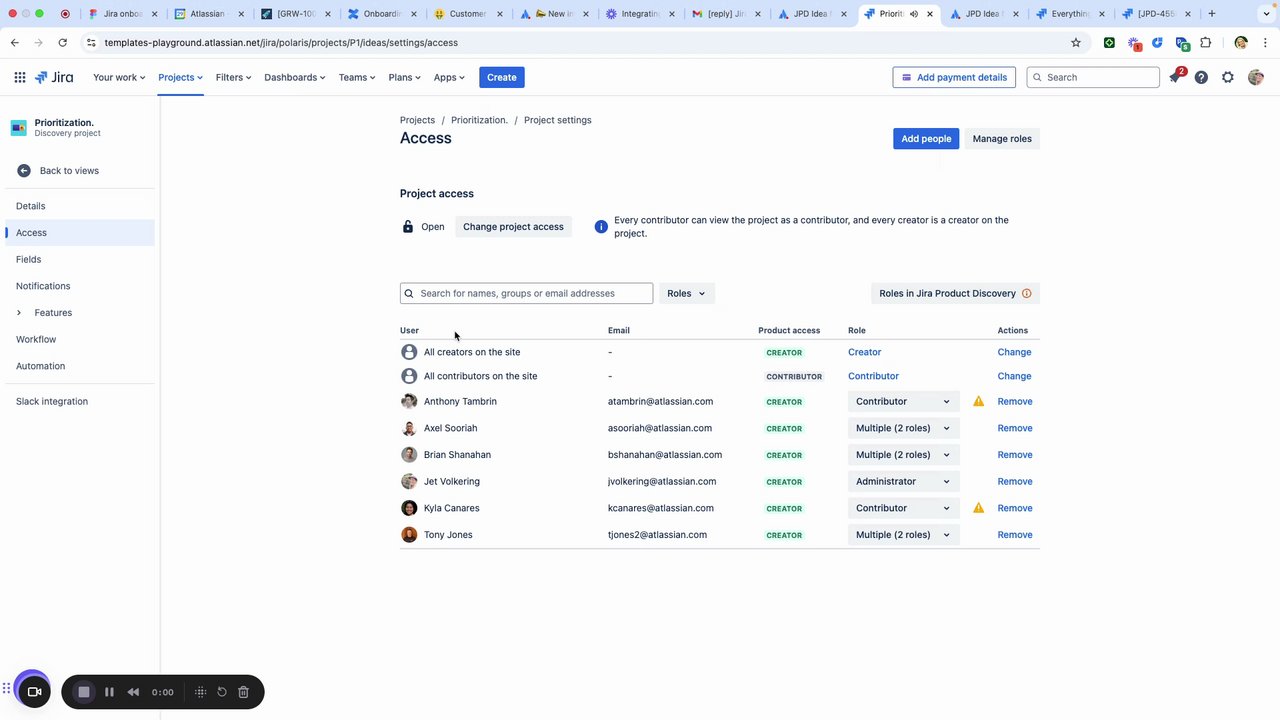Screen dimensions: 1280x720
Task: Open Brian Shanahan's Multiple roles dropdown
Action: (904, 455)
